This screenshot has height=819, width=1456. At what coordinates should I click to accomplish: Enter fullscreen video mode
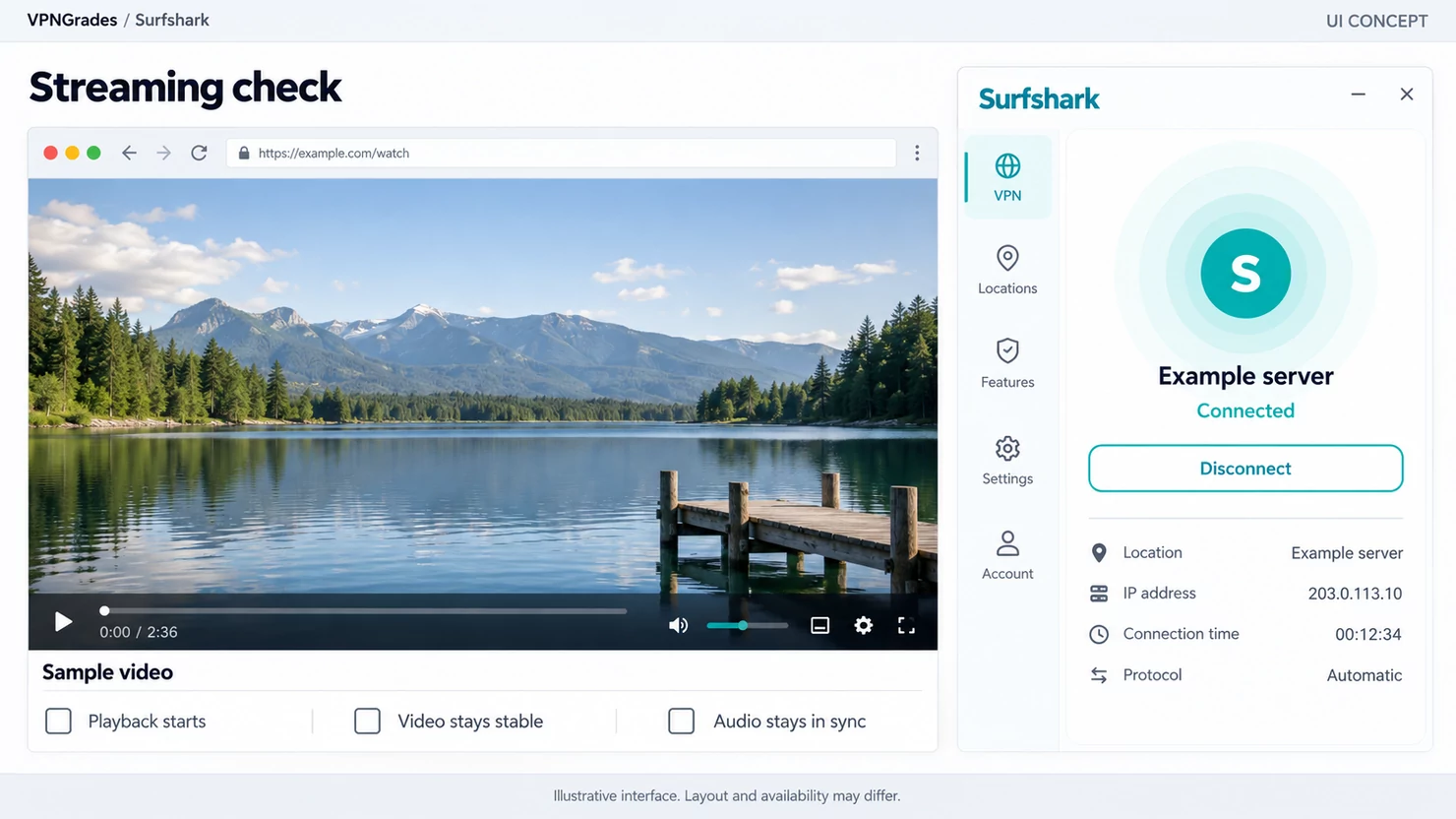(906, 625)
